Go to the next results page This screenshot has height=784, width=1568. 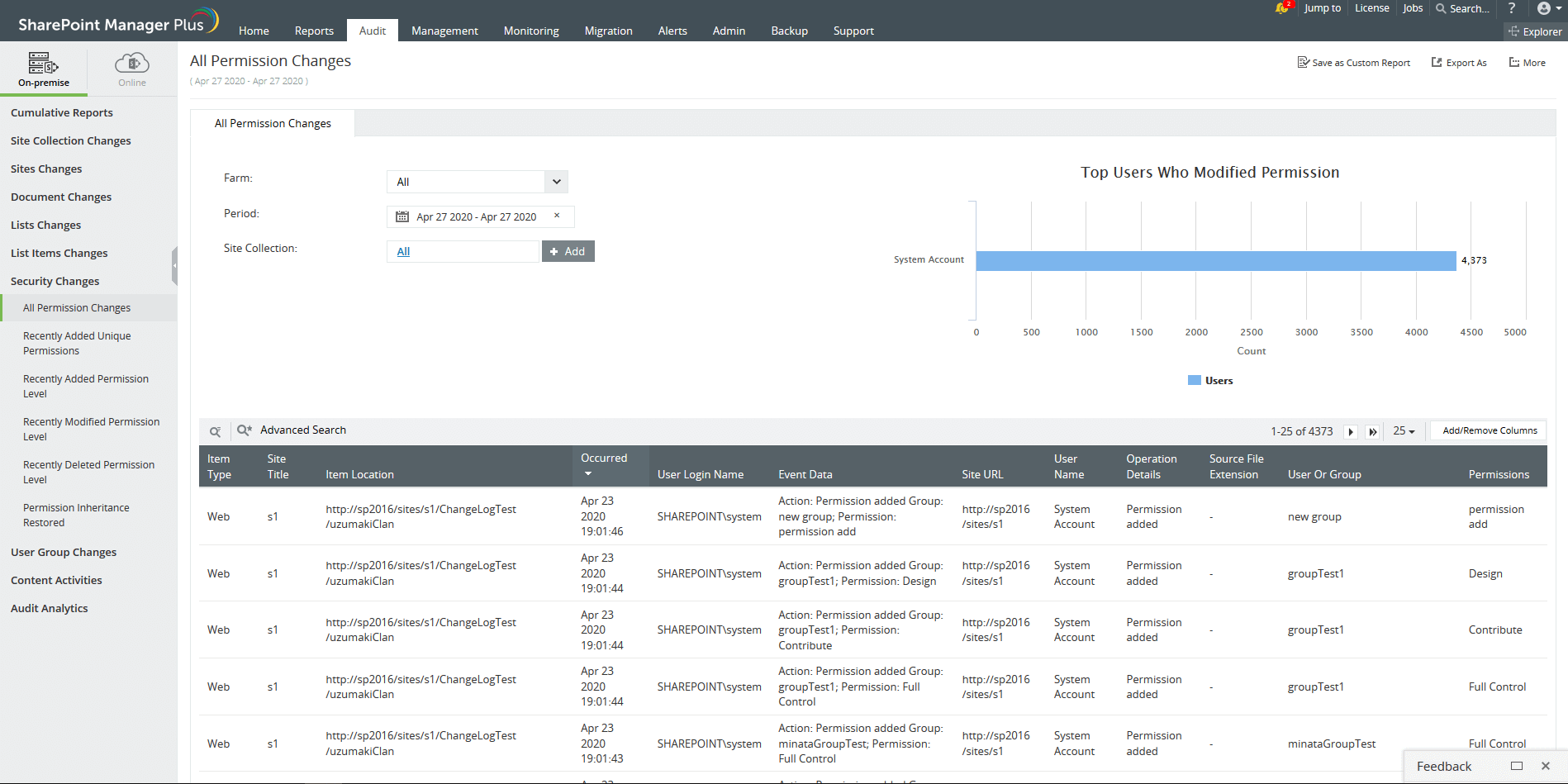(1351, 431)
